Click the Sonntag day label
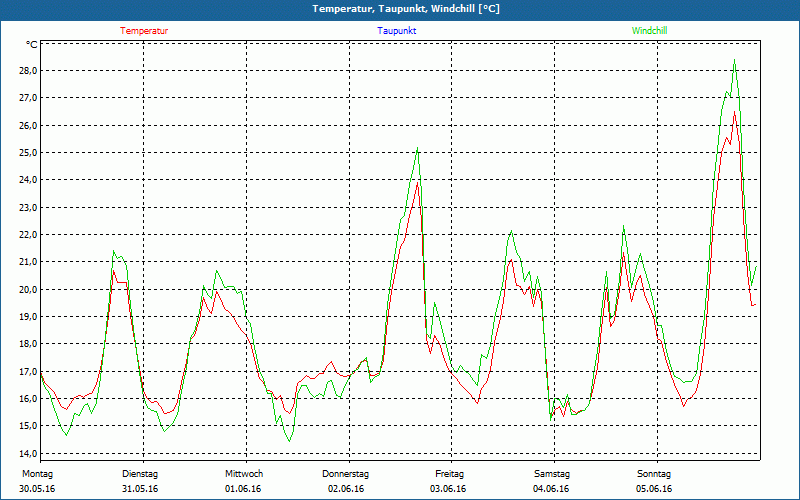The height and width of the screenshot is (500, 800). (654, 474)
